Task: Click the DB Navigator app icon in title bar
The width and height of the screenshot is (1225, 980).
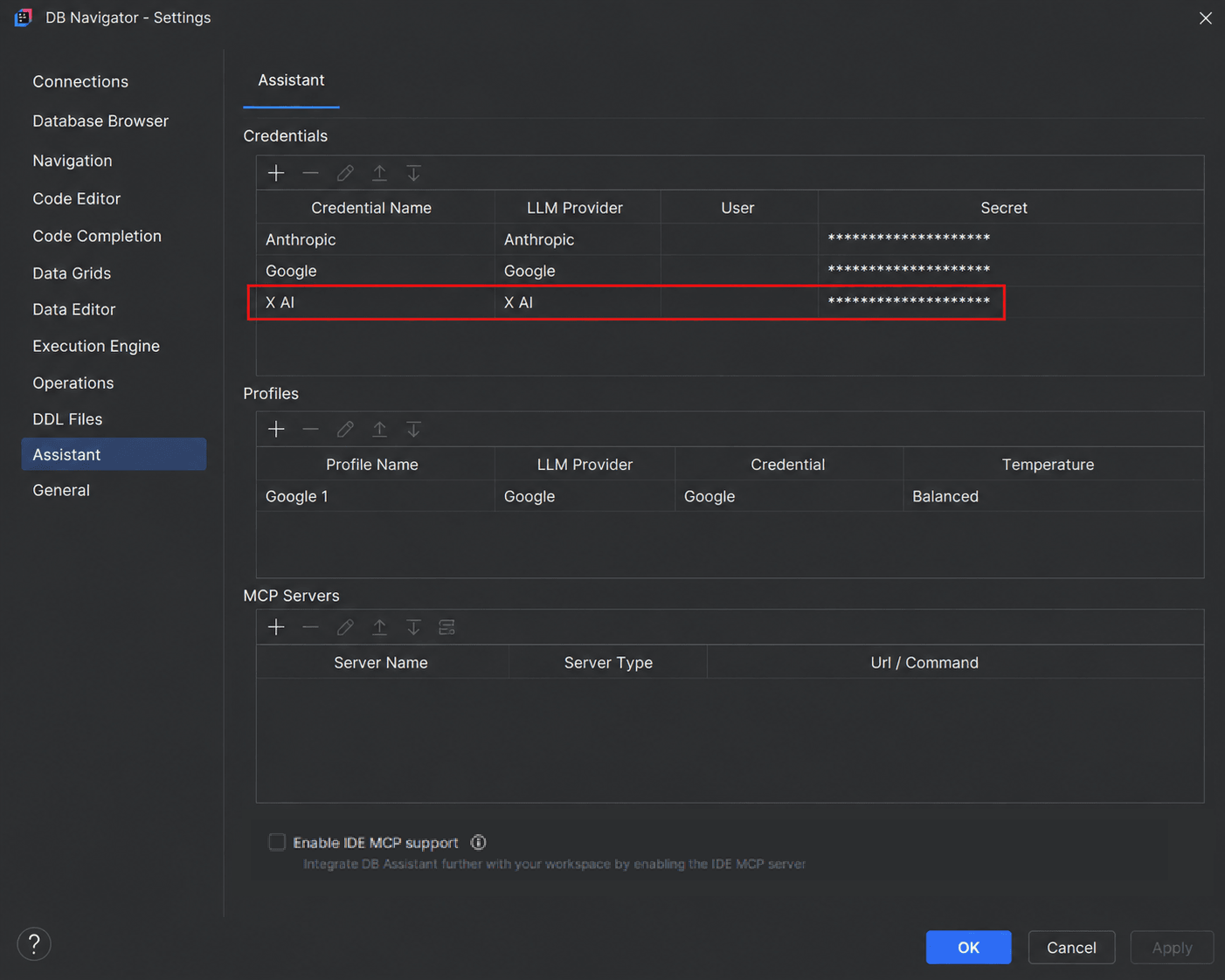Action: (24, 17)
